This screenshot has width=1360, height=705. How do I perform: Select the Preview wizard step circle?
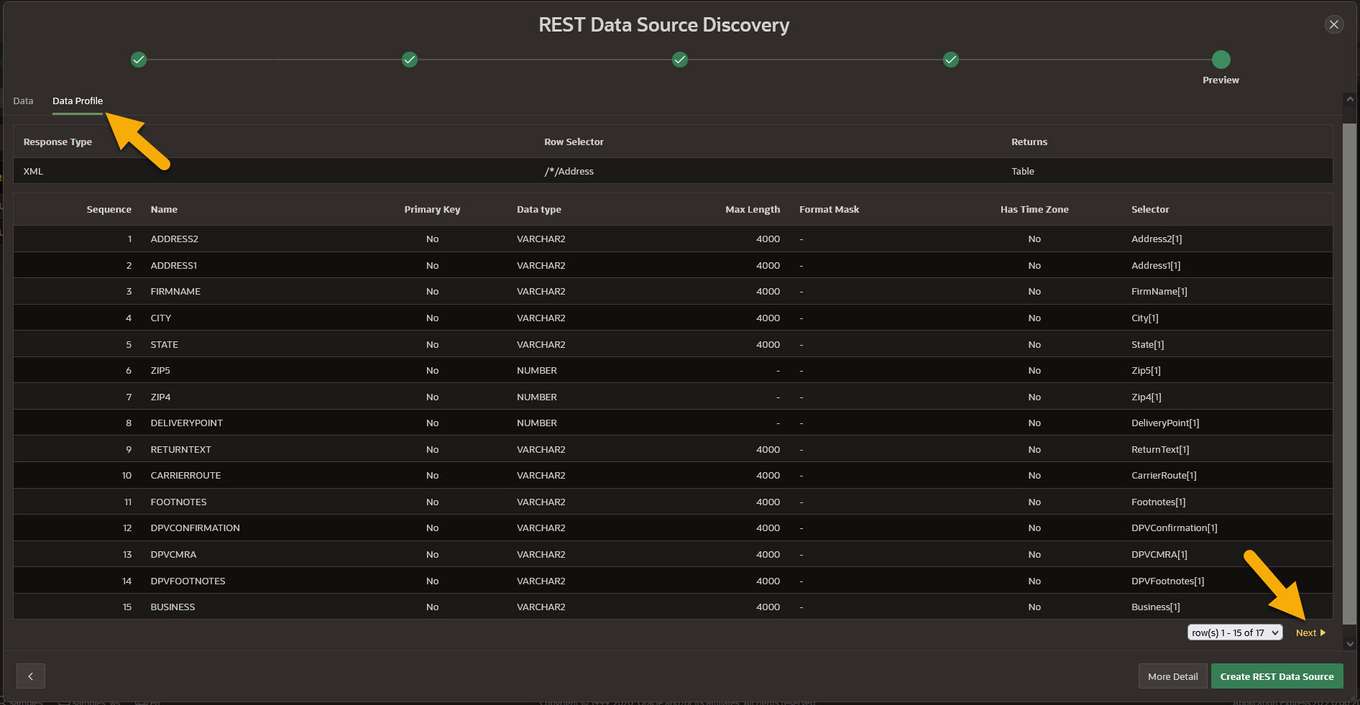point(1220,60)
